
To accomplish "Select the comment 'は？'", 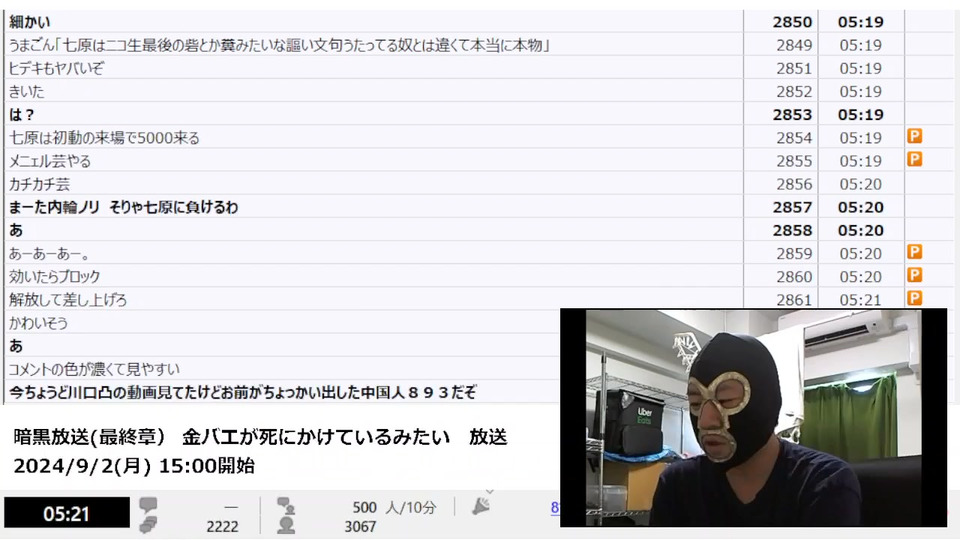I will 21,115.
